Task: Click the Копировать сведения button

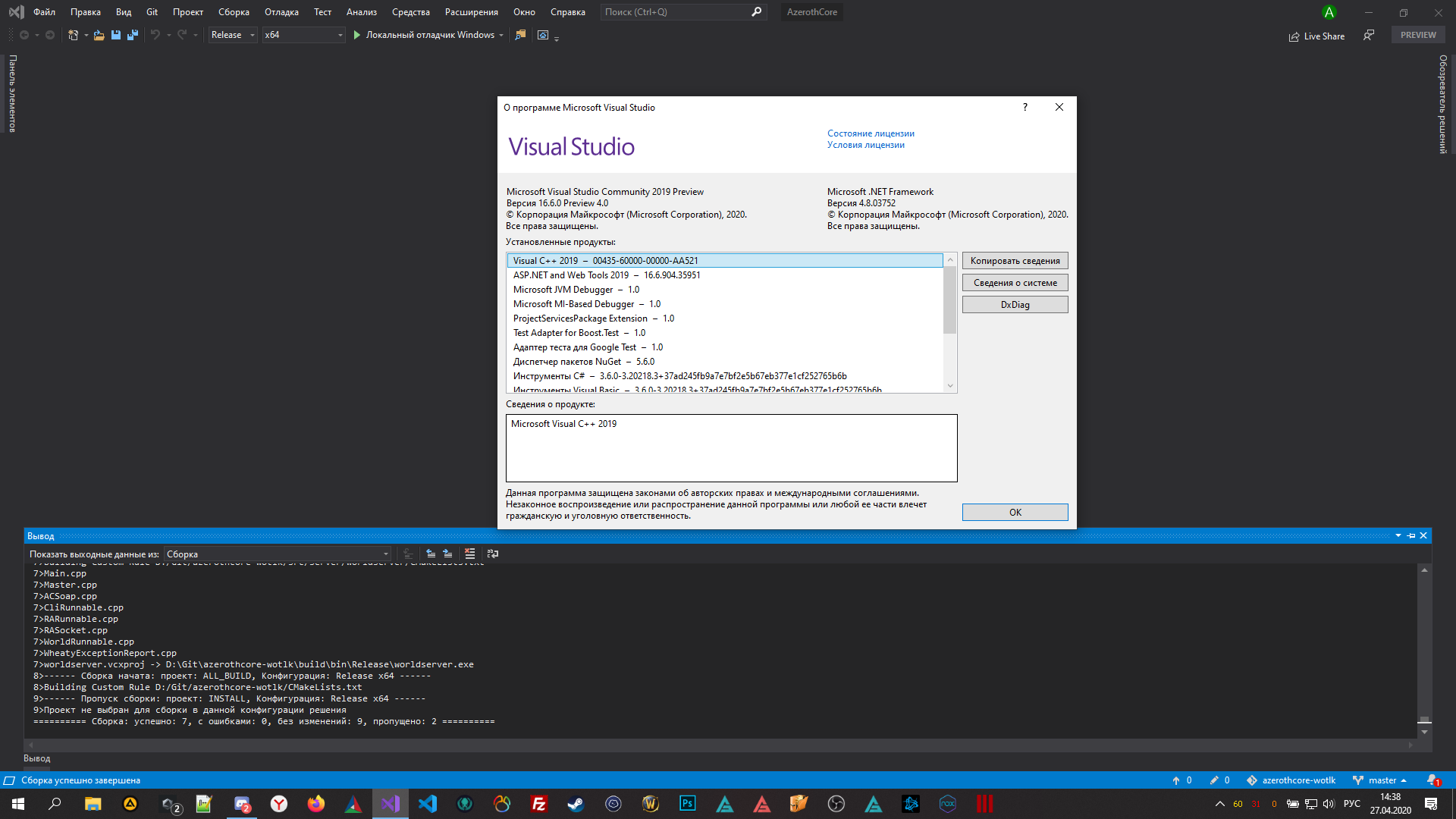Action: point(1015,261)
